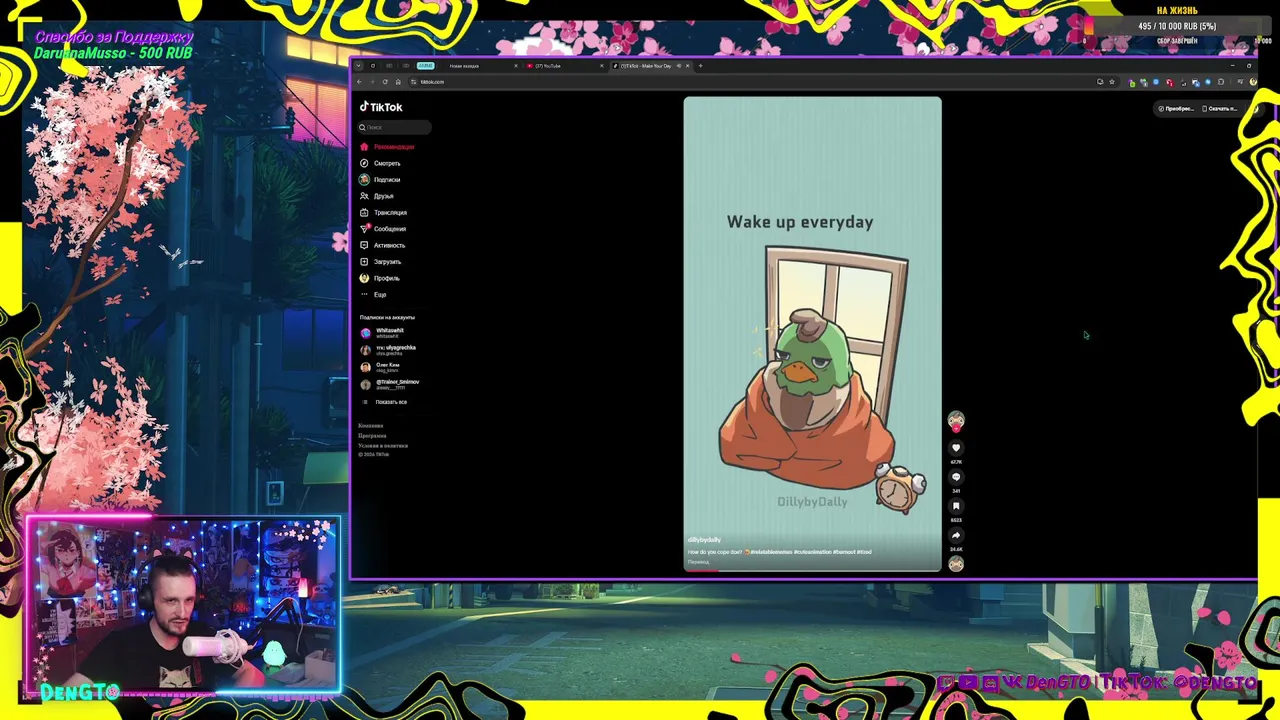Reload the TikTok page
The image size is (1280, 720).
point(385,82)
